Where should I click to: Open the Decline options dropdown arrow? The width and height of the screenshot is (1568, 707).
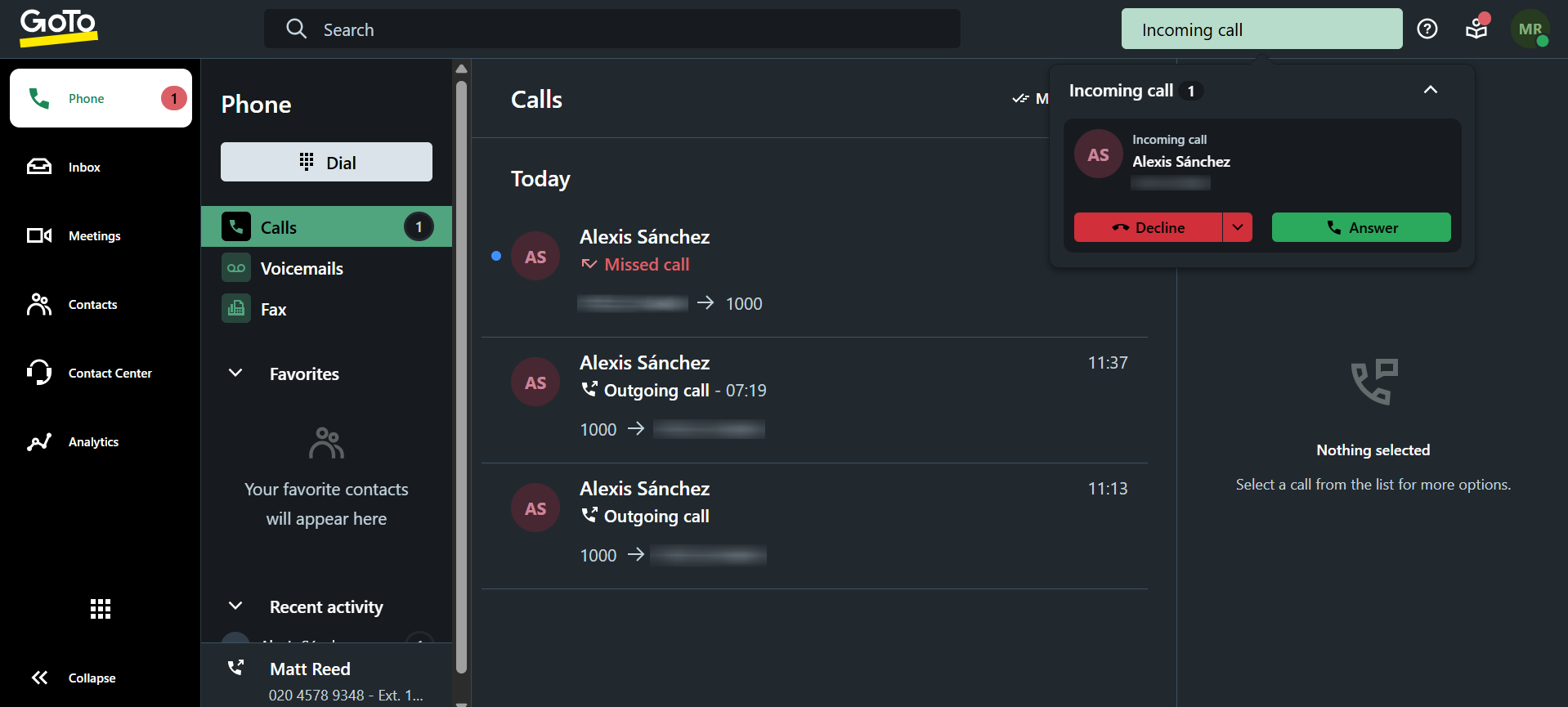click(x=1237, y=227)
